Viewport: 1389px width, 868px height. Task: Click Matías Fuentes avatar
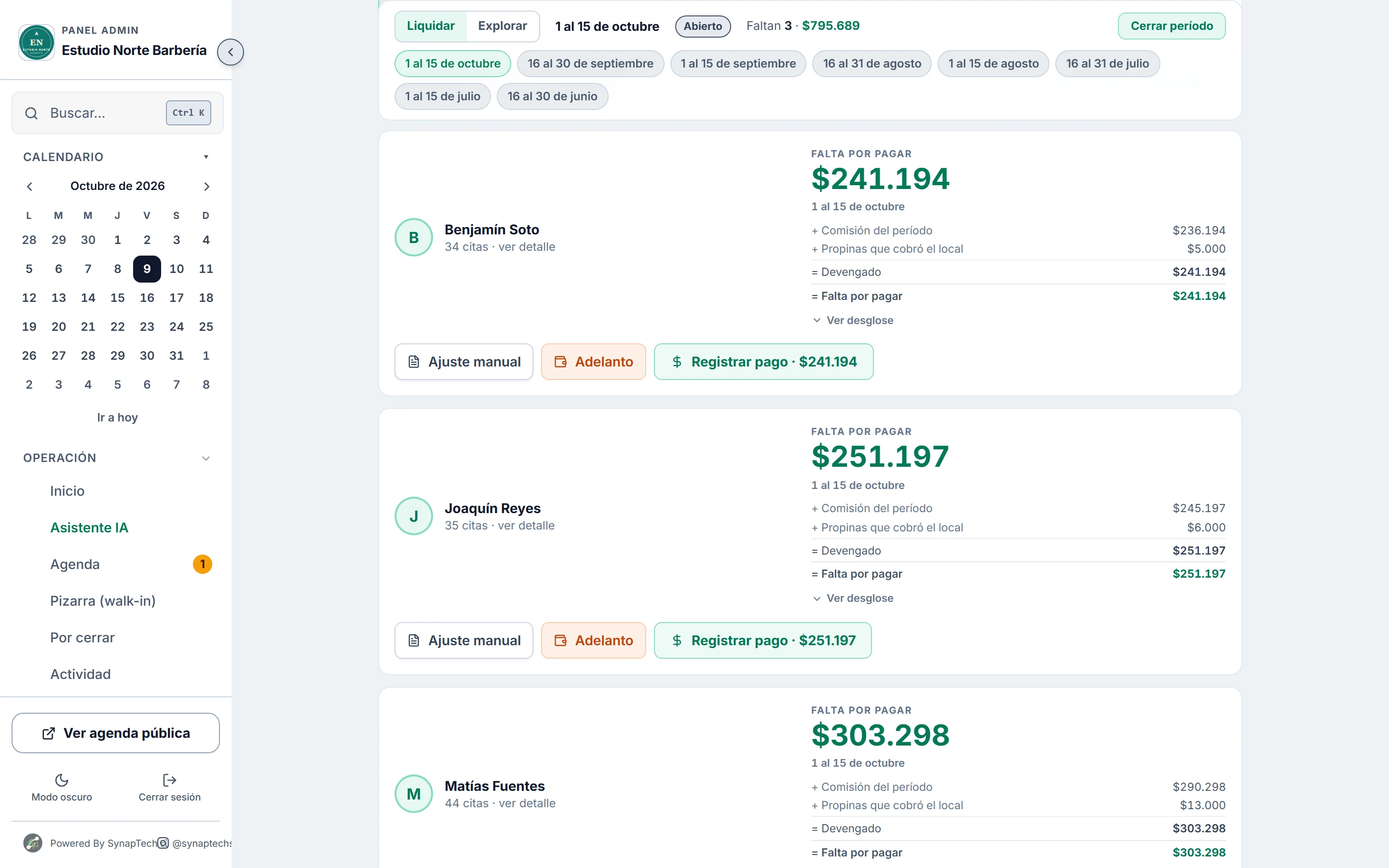pyautogui.click(x=413, y=794)
